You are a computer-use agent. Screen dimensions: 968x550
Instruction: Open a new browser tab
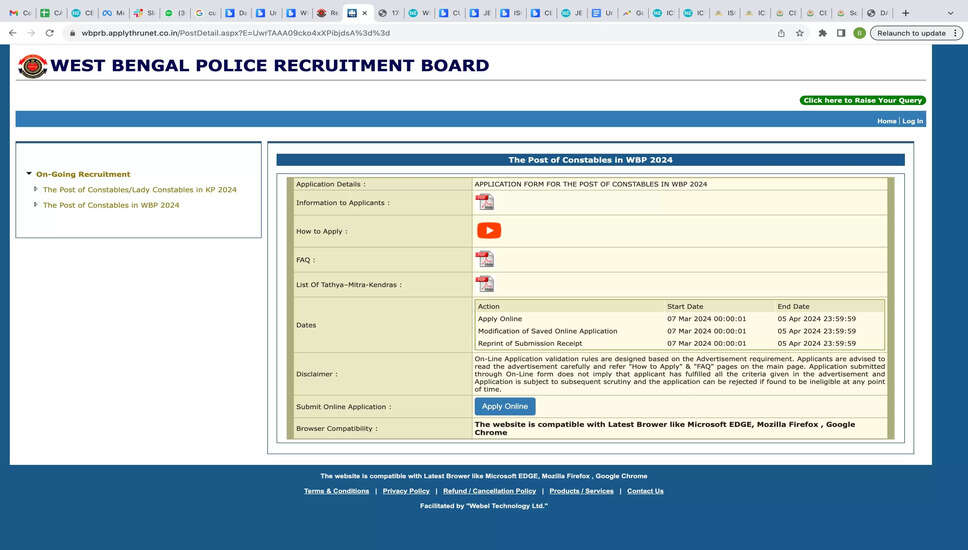906,13
